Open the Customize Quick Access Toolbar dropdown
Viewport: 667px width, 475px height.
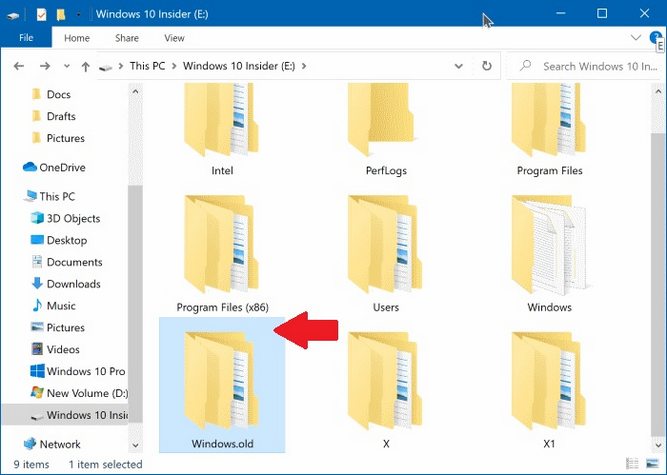coord(79,15)
